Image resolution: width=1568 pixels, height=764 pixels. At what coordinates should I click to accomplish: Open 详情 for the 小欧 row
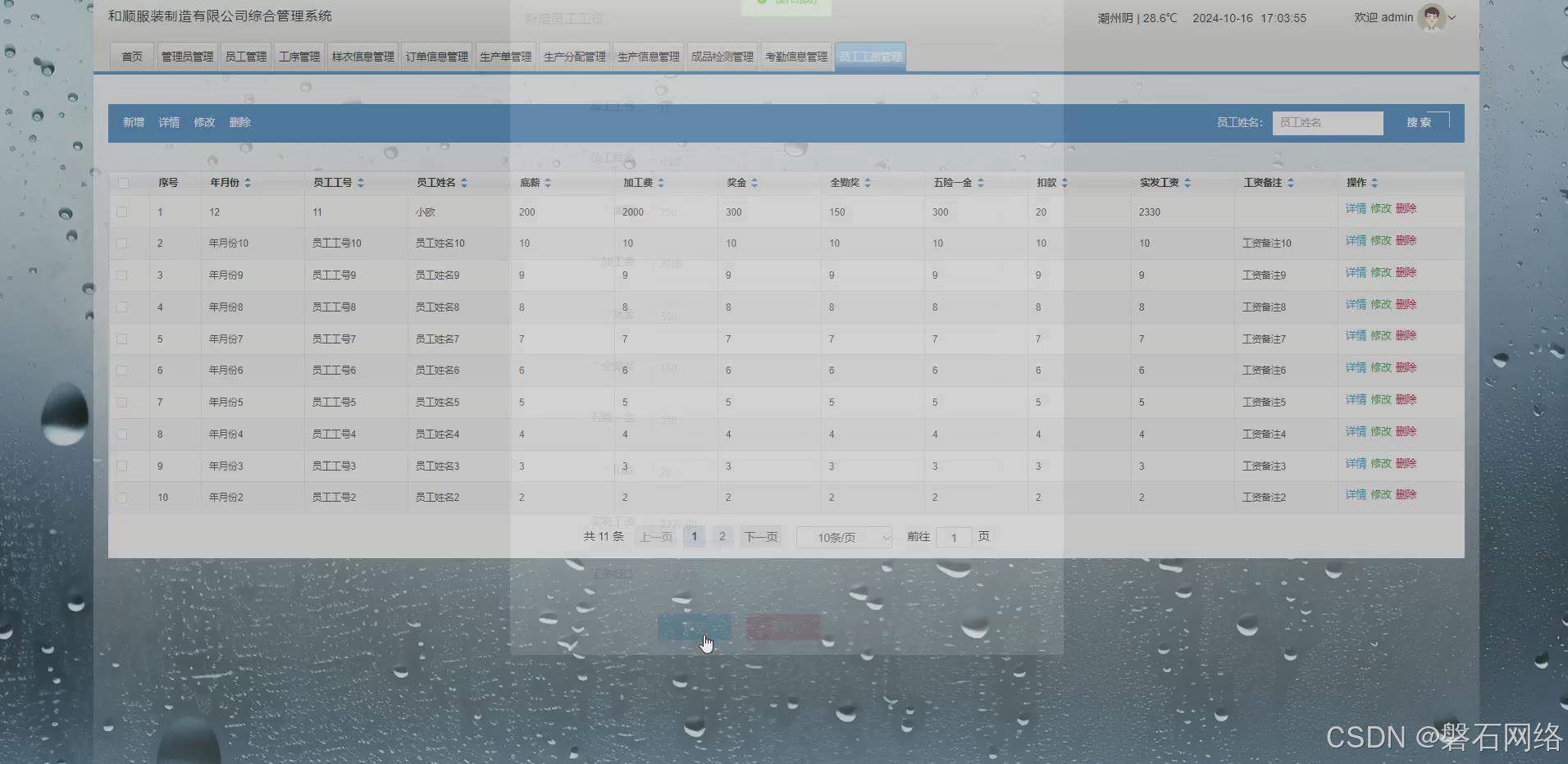pos(1356,208)
